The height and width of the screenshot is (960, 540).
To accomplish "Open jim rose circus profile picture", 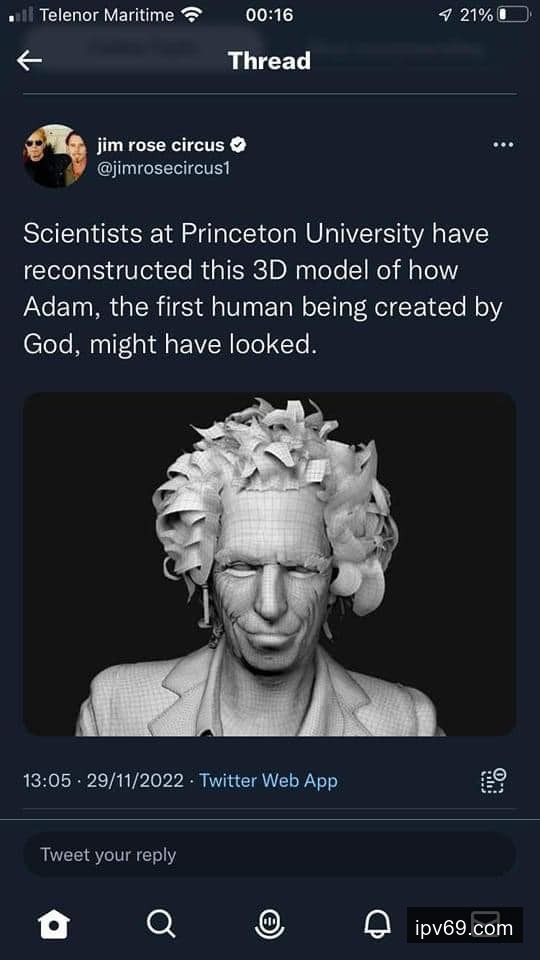I will tap(55, 156).
